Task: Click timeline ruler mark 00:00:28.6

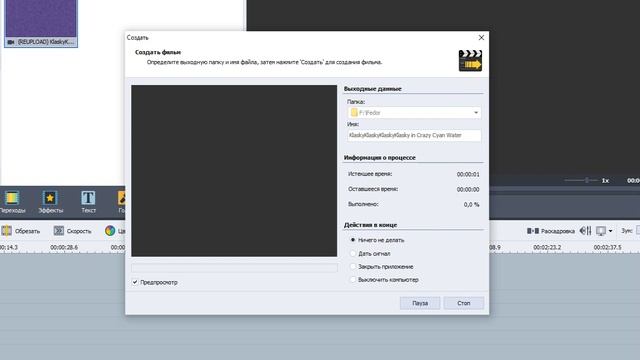Action: 64,247
